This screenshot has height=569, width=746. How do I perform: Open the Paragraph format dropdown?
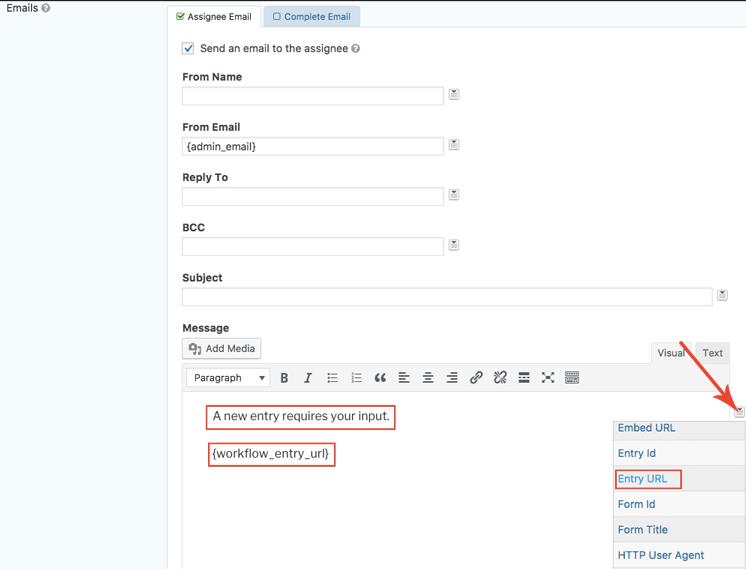tap(229, 378)
